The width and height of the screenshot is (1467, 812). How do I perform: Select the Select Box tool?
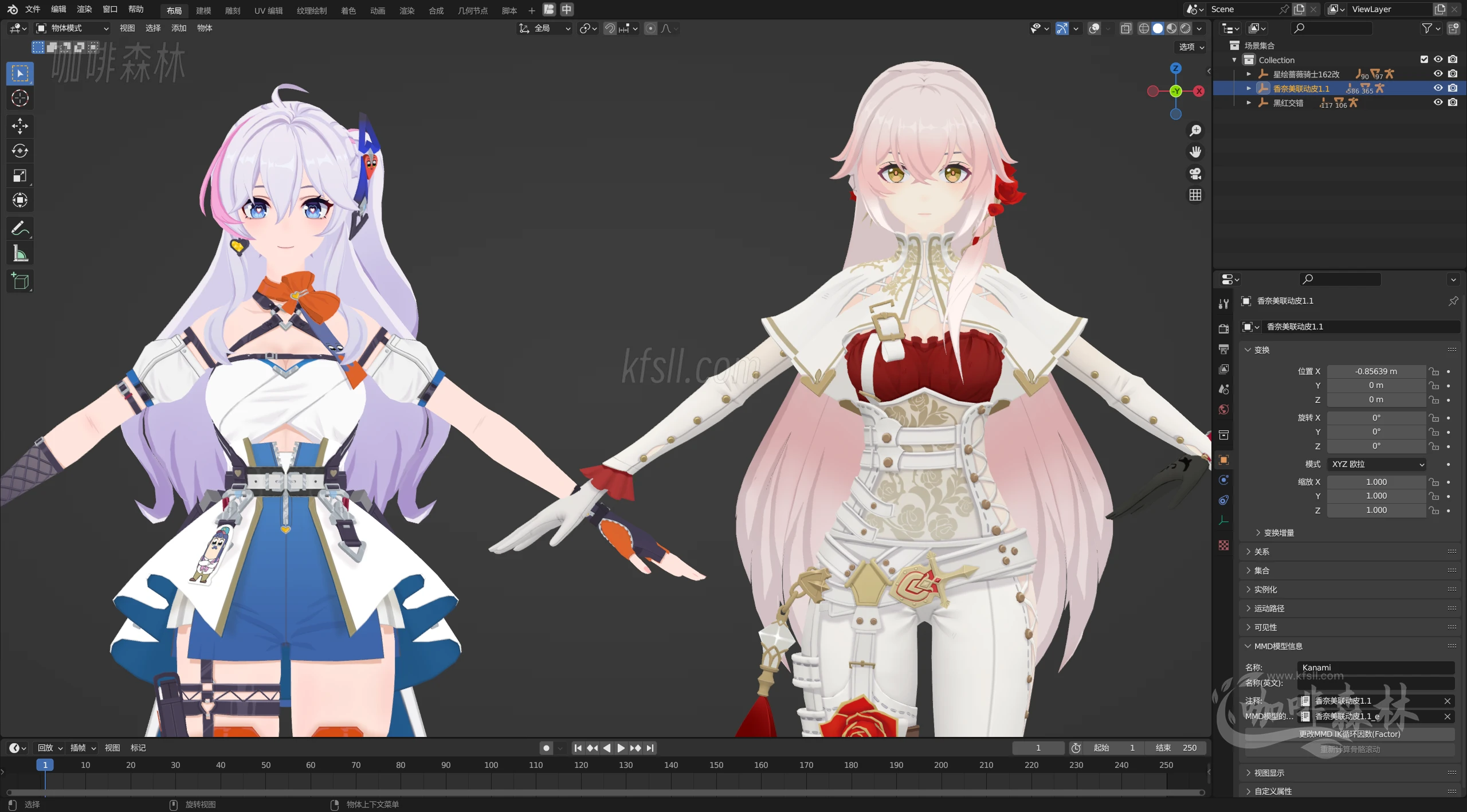[x=20, y=73]
